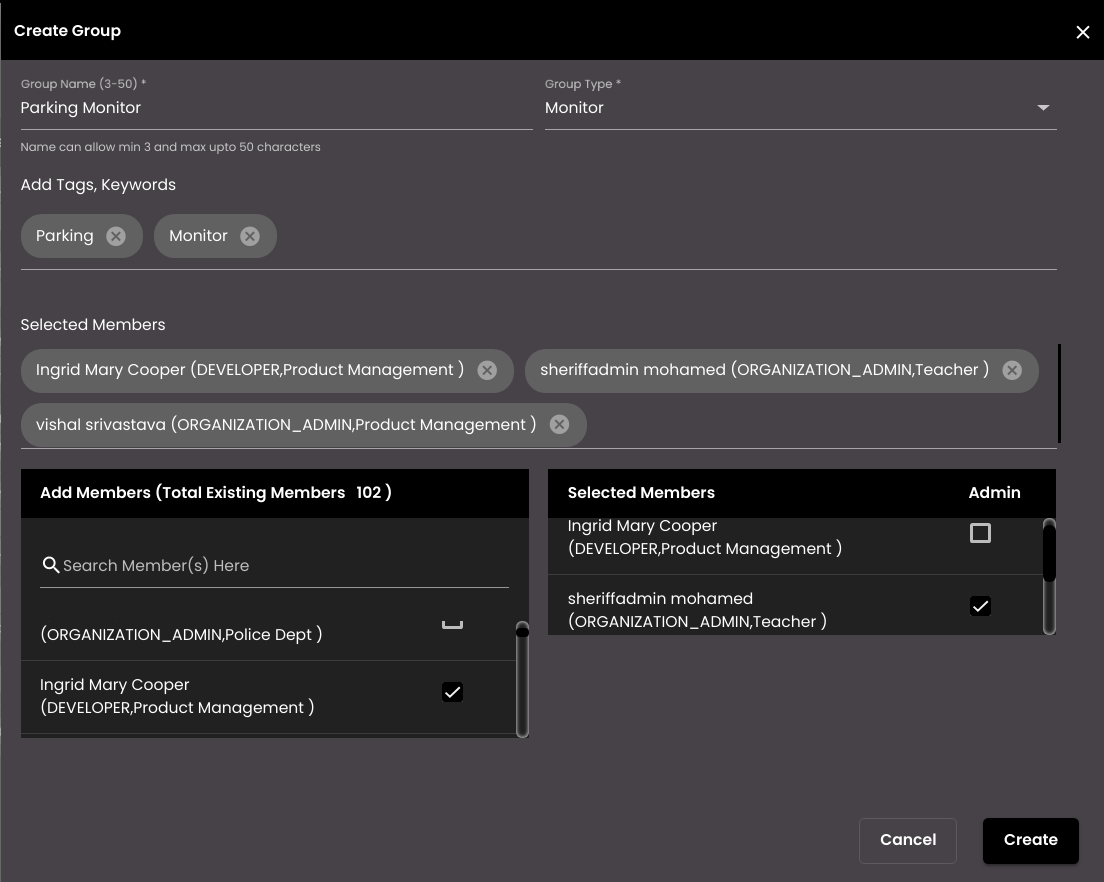This screenshot has height=882, width=1104.
Task: Click vishal srivastava selected chip text
Action: click(x=286, y=424)
